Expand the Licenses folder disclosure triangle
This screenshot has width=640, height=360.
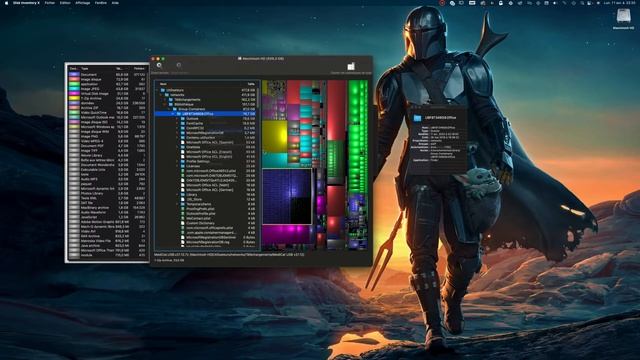point(178,166)
